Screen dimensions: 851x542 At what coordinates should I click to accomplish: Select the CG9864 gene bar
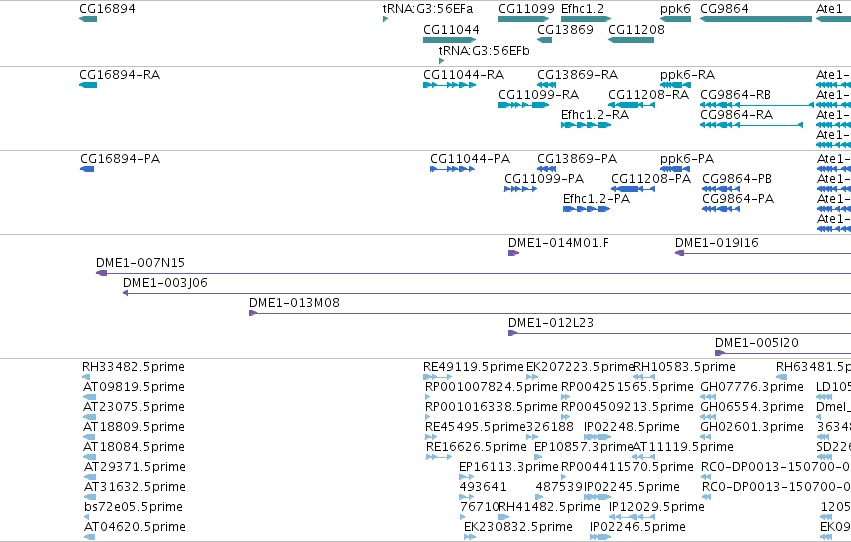(756, 19)
